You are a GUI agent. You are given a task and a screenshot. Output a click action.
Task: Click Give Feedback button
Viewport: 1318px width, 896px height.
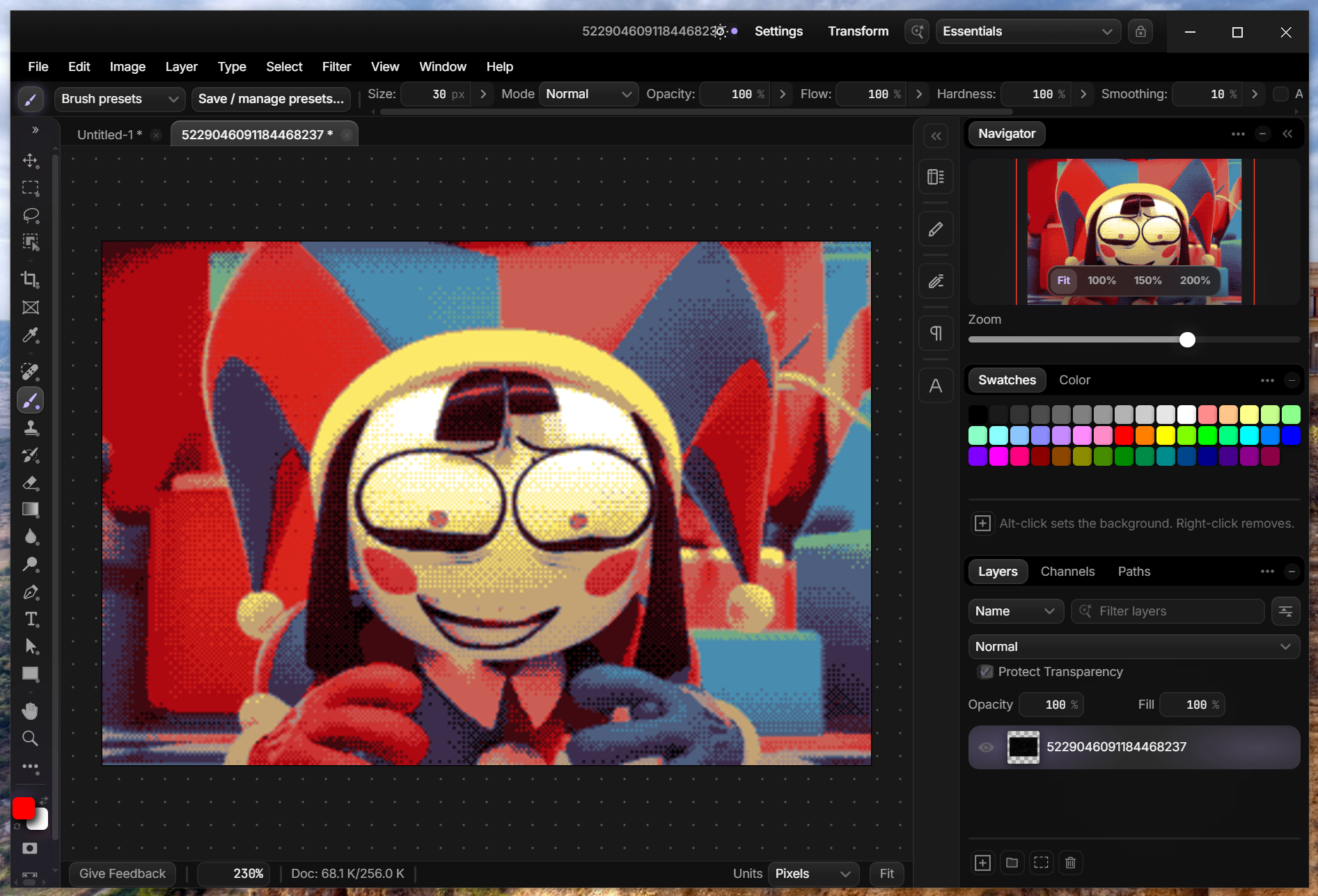(123, 874)
